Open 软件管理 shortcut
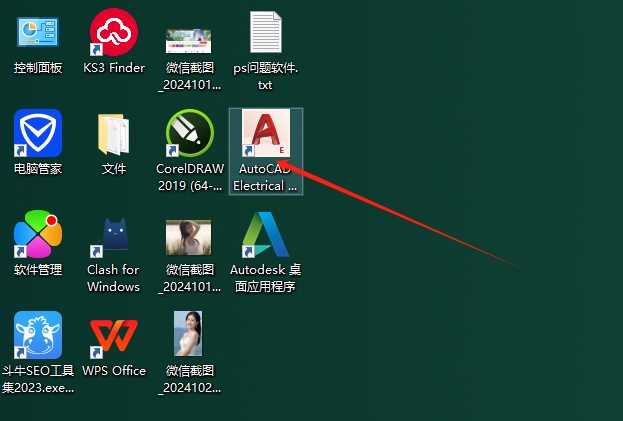The image size is (623, 421). (x=38, y=234)
